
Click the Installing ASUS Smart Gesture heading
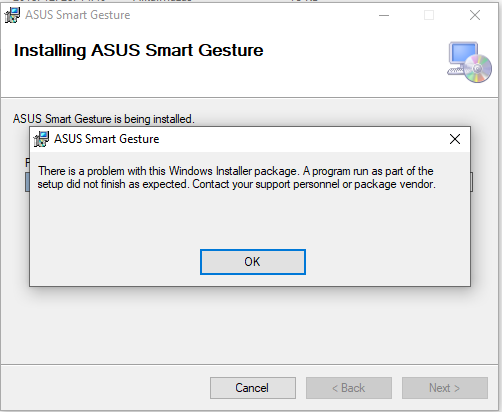pyautogui.click(x=139, y=50)
